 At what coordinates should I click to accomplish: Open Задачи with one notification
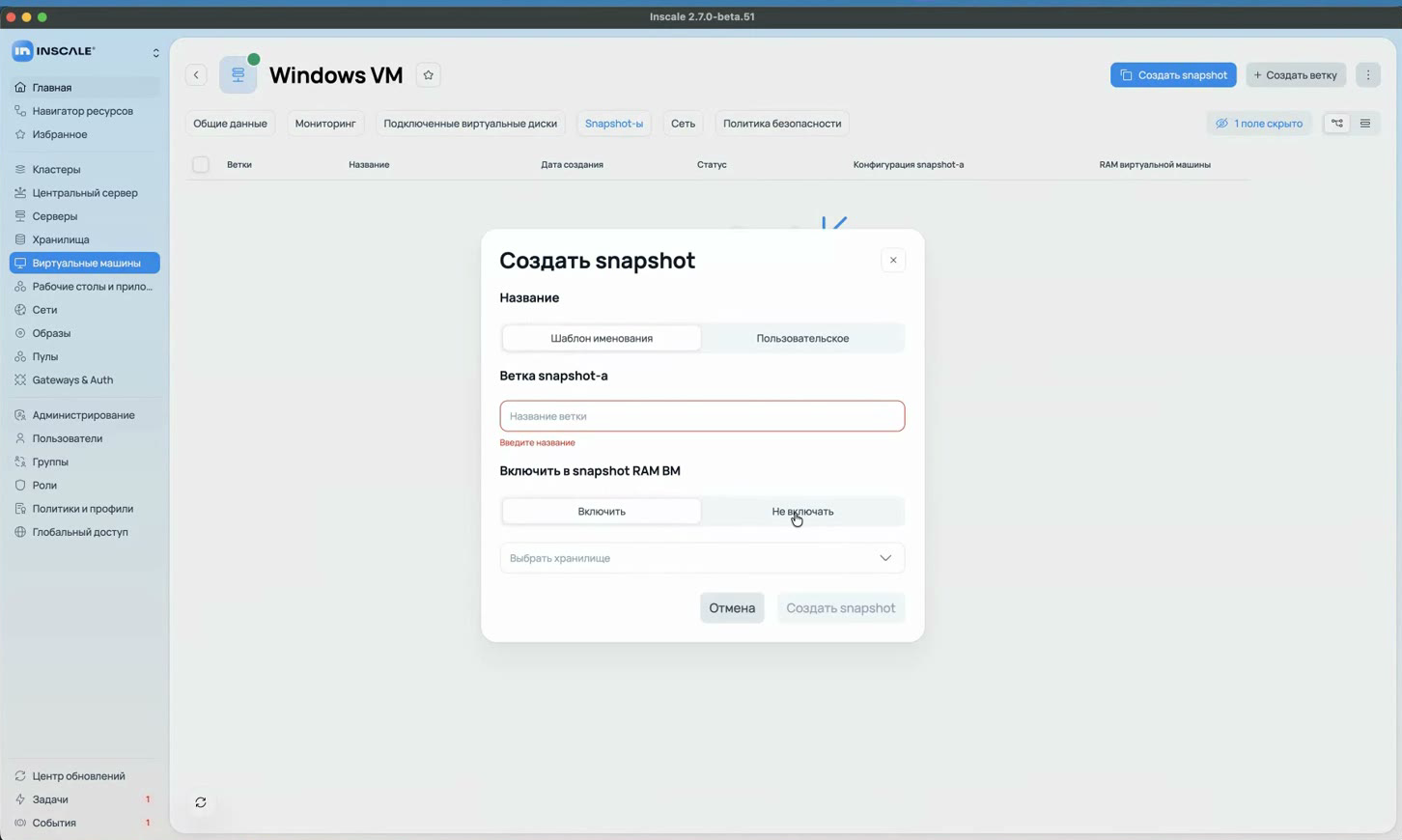coord(85,799)
